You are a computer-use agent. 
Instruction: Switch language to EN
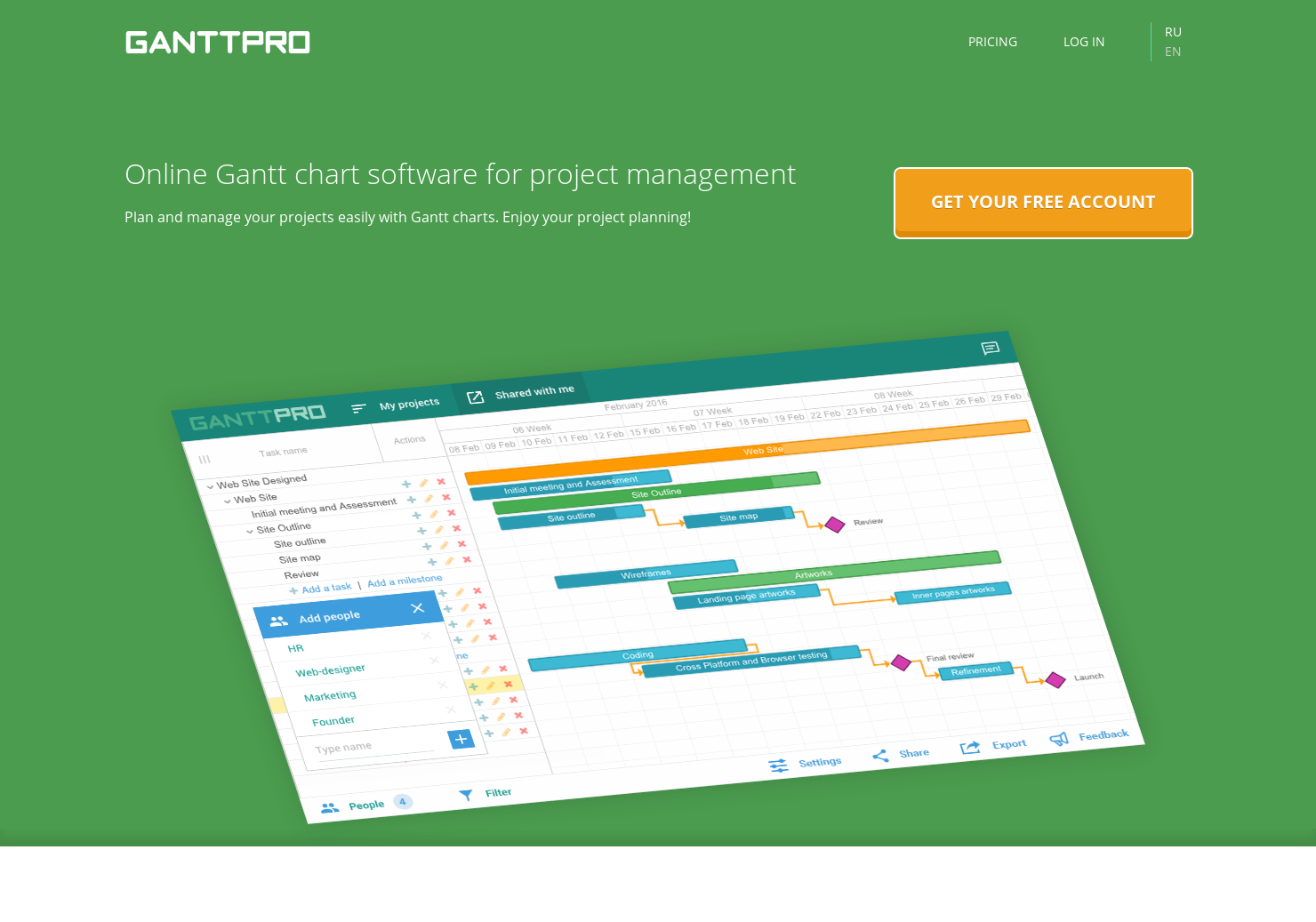(x=1173, y=52)
